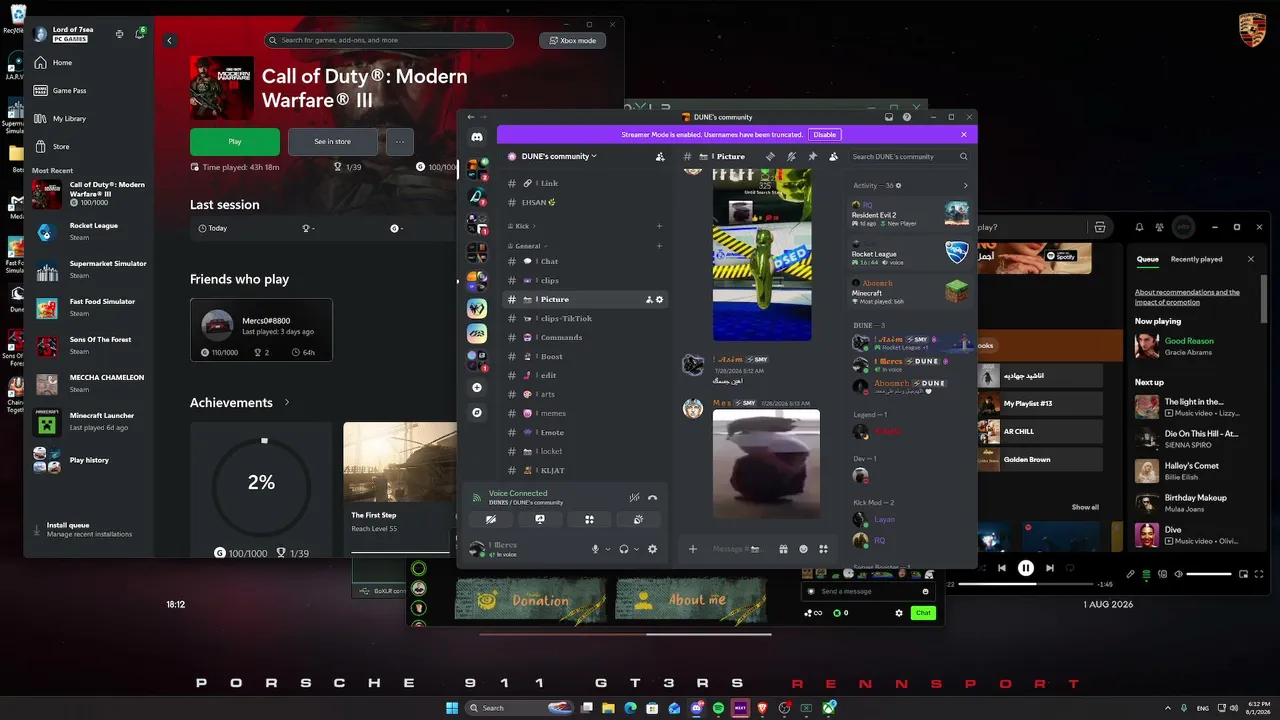Turn on camera in Discord voice panel

(x=491, y=520)
